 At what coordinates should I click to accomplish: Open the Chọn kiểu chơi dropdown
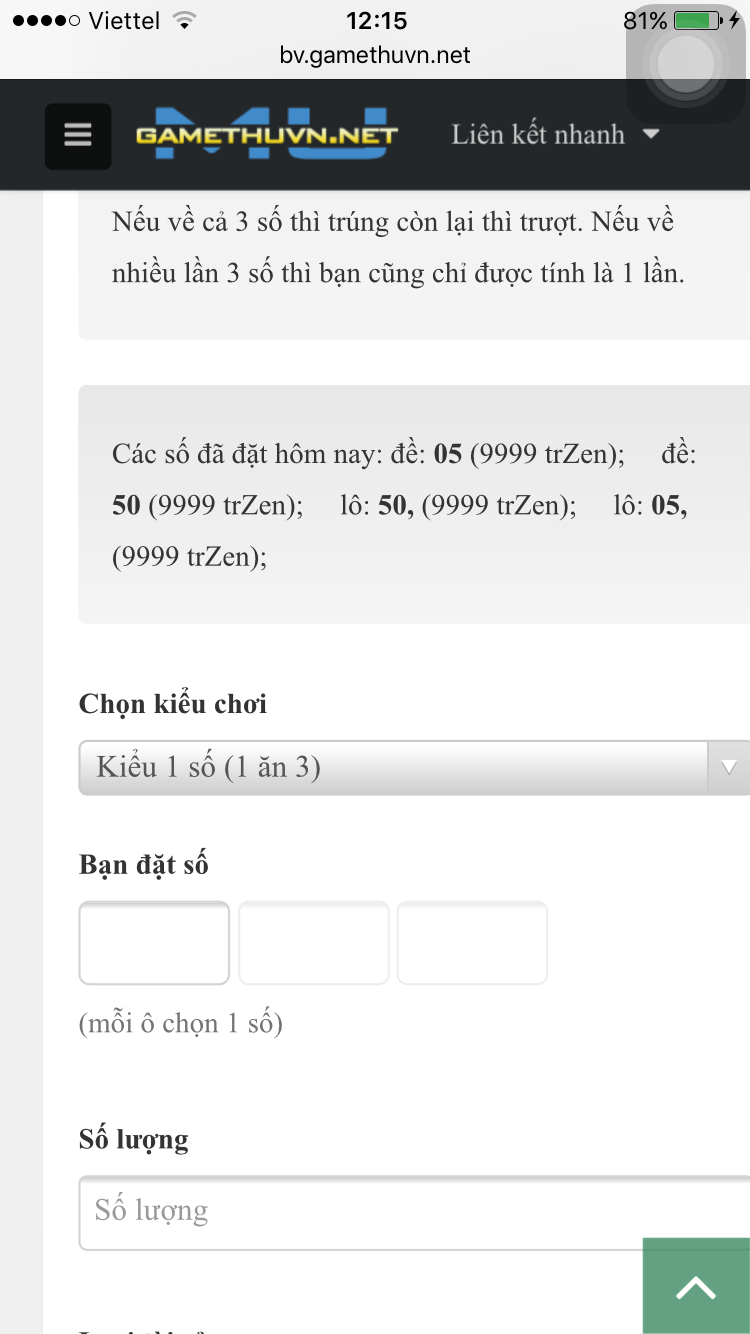[x=414, y=768]
